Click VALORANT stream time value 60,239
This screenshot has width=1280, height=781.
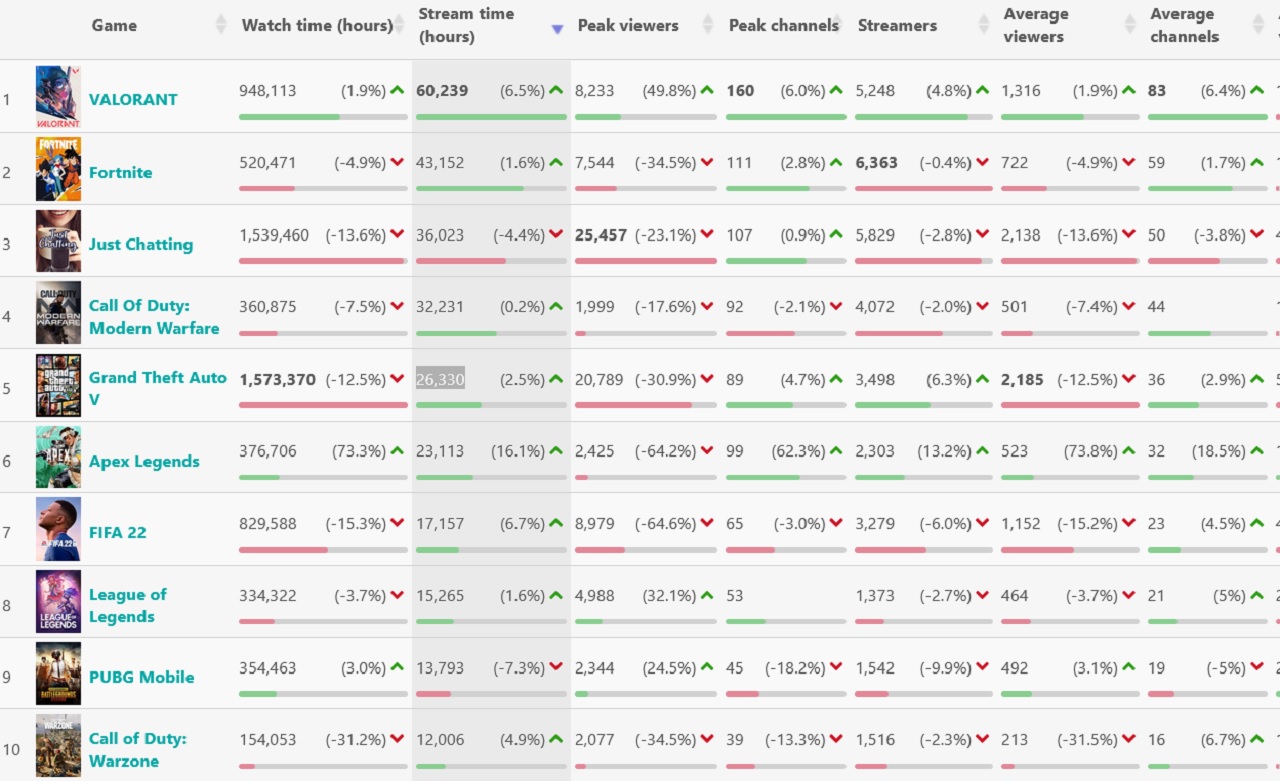click(x=442, y=90)
